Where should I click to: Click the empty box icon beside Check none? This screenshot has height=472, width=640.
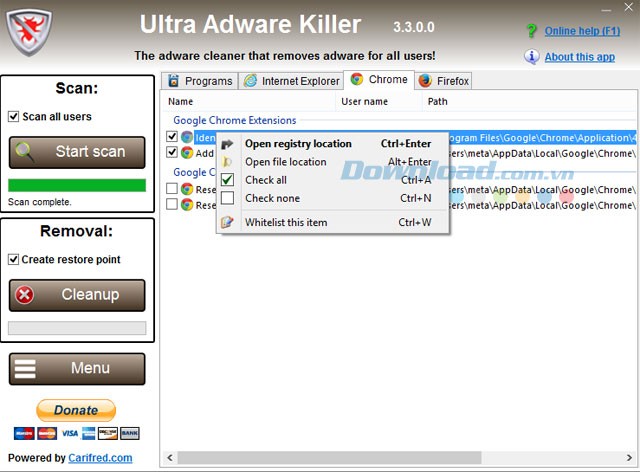(227, 198)
